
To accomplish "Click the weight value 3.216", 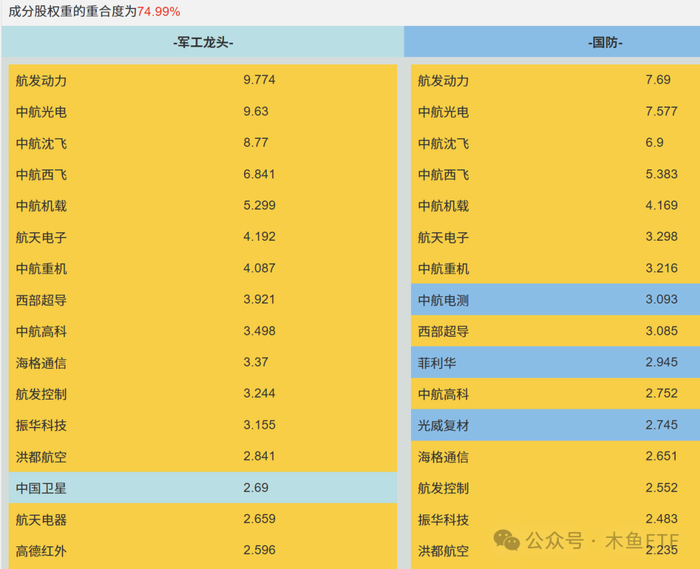I will (x=662, y=268).
